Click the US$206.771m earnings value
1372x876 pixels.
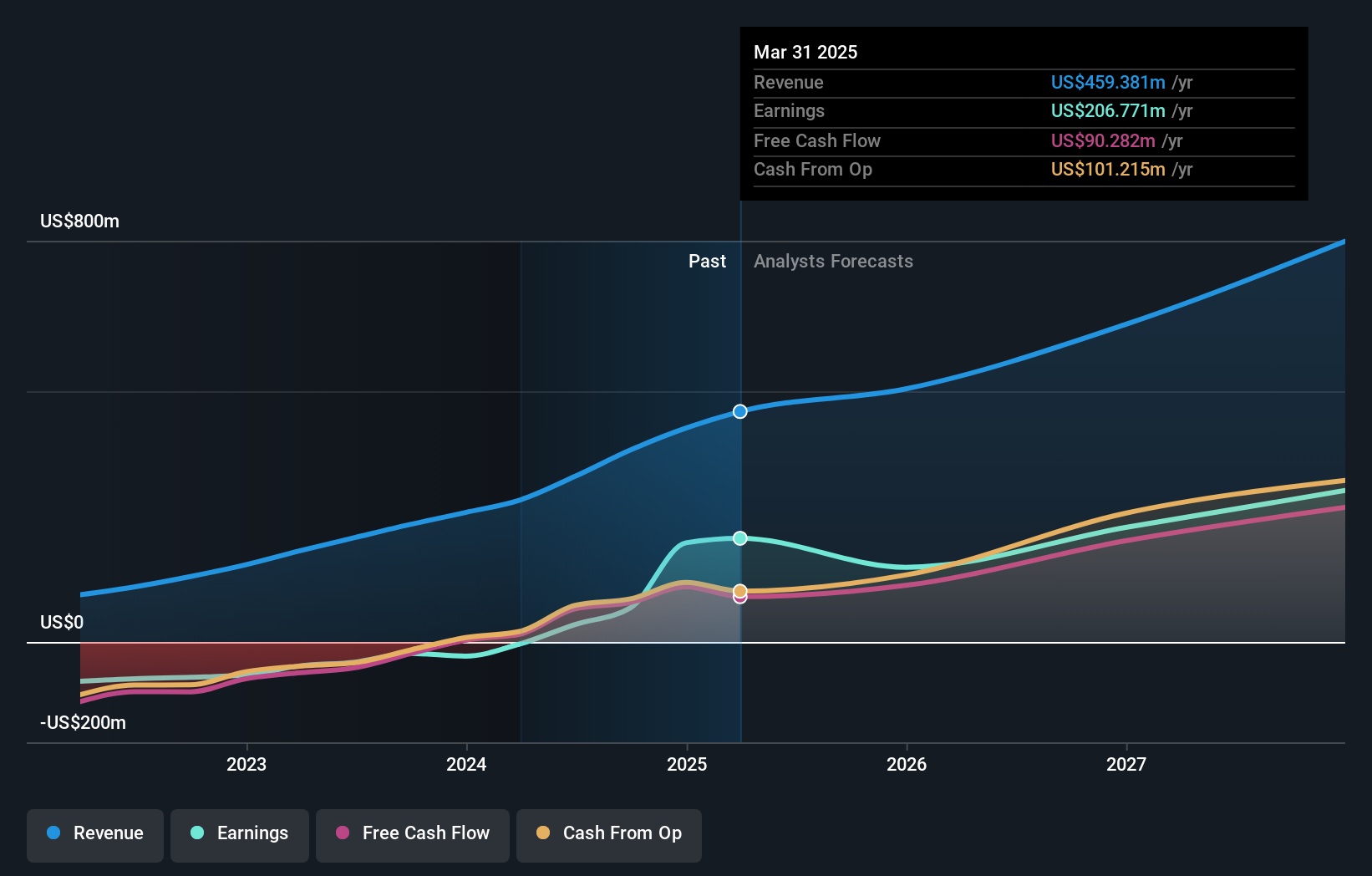(x=1108, y=110)
